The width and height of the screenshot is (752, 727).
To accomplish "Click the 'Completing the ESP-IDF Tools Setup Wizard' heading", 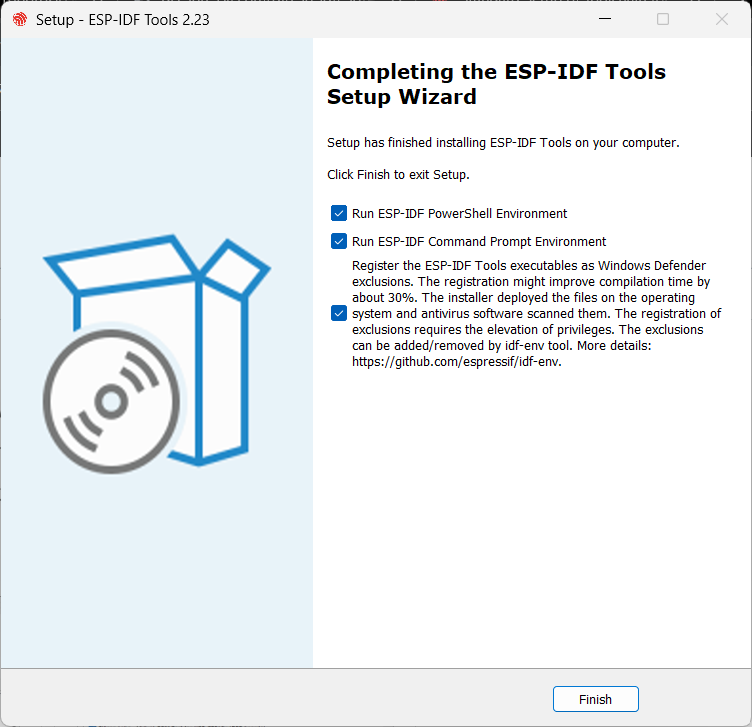I will (496, 84).
